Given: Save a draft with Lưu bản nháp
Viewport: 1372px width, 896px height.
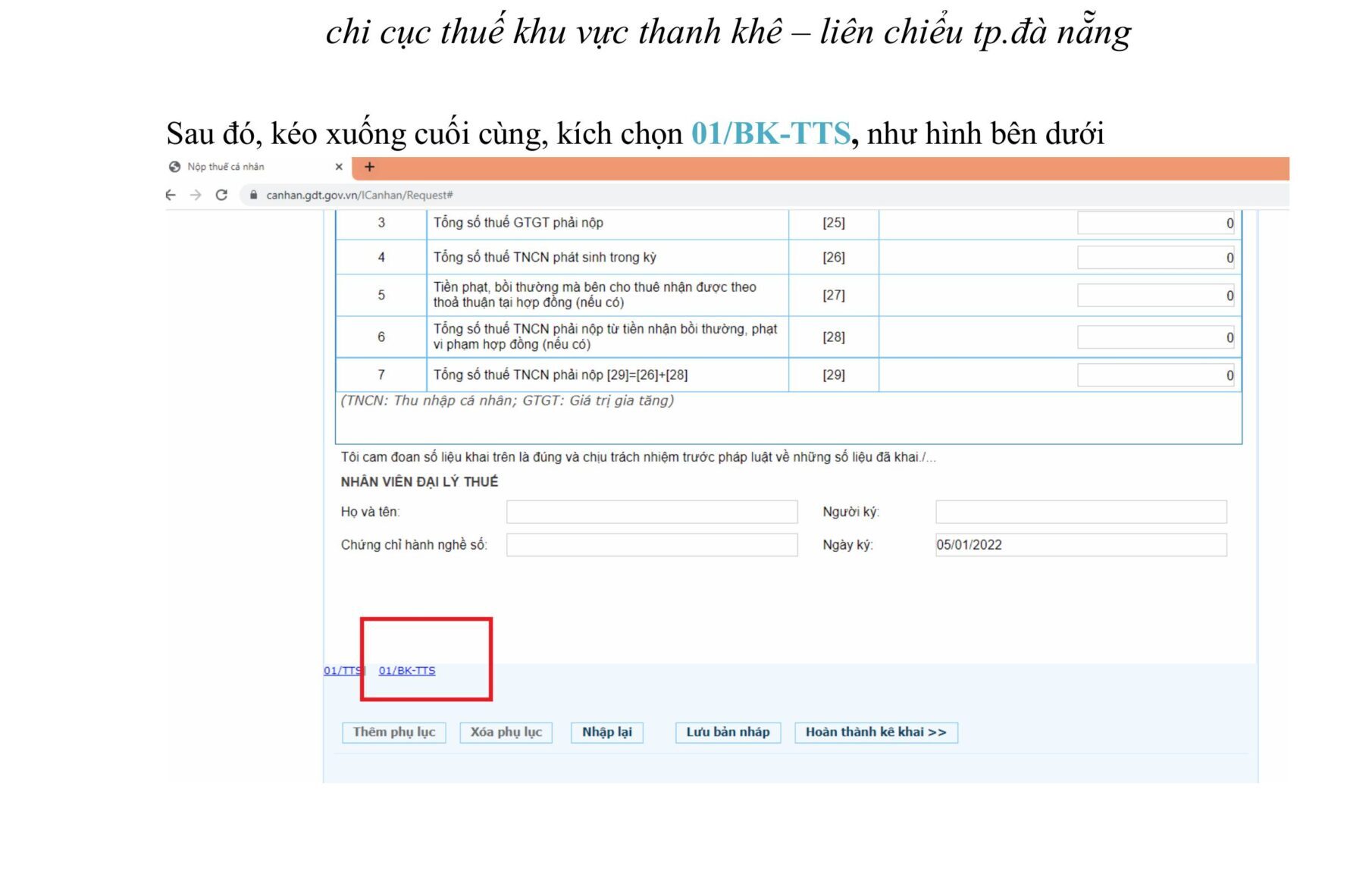Looking at the screenshot, I should [728, 733].
